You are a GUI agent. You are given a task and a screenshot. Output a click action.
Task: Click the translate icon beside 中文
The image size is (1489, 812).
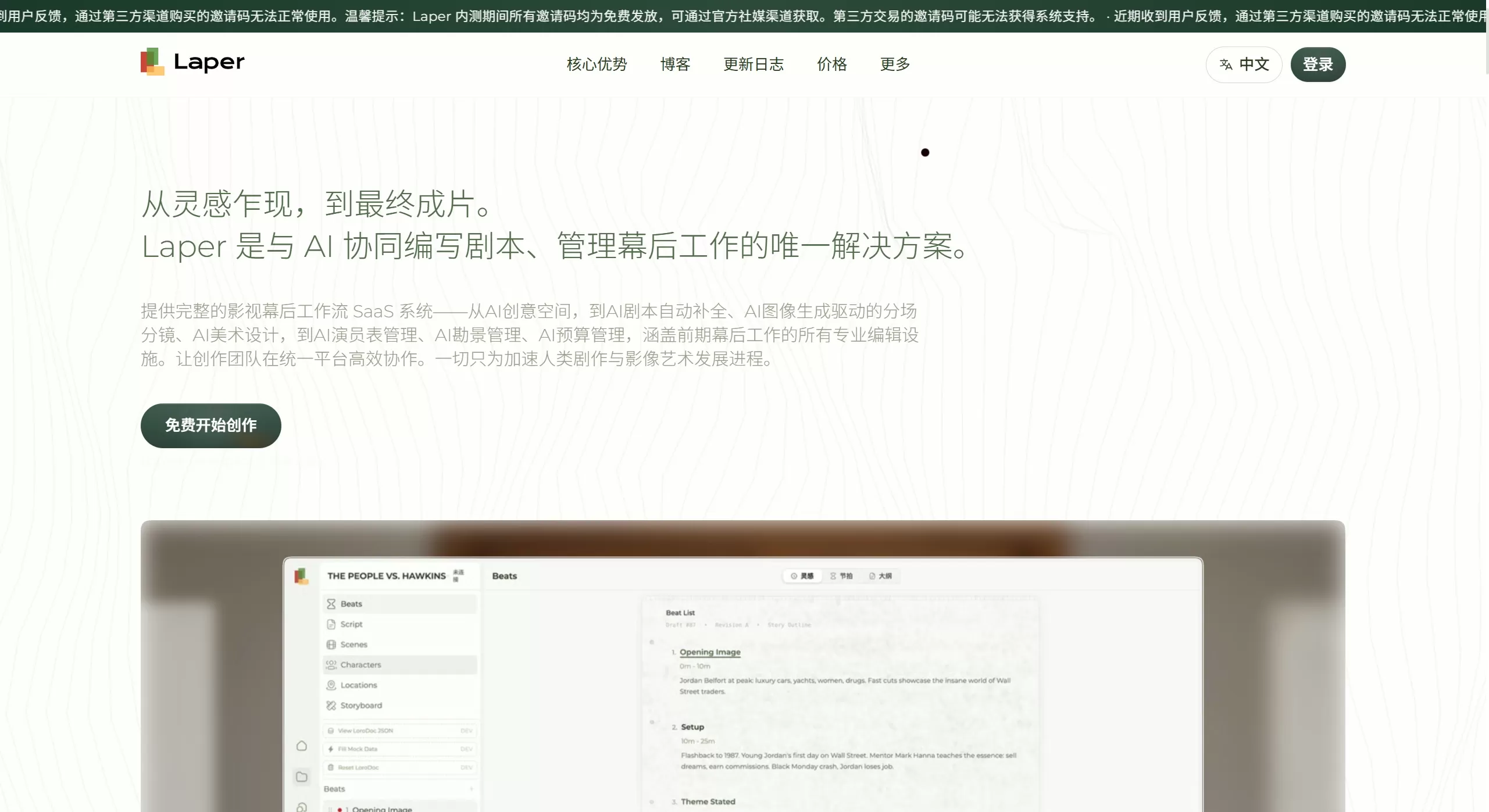(1226, 65)
